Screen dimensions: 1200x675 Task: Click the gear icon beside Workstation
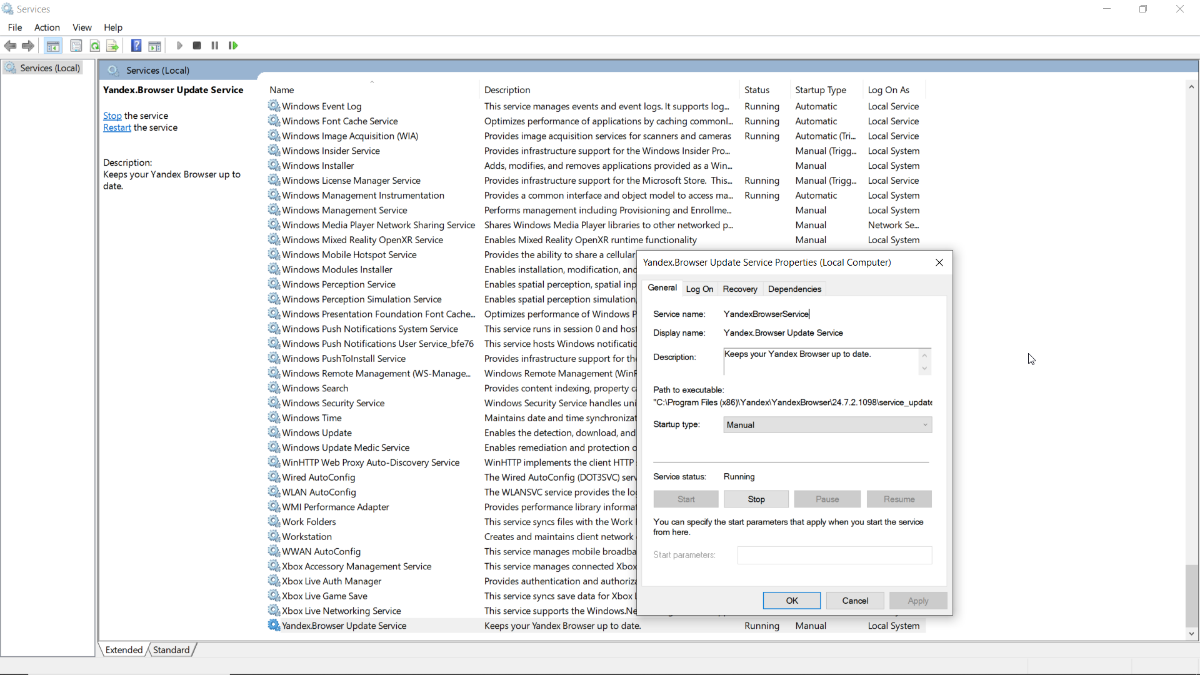[x=274, y=536]
